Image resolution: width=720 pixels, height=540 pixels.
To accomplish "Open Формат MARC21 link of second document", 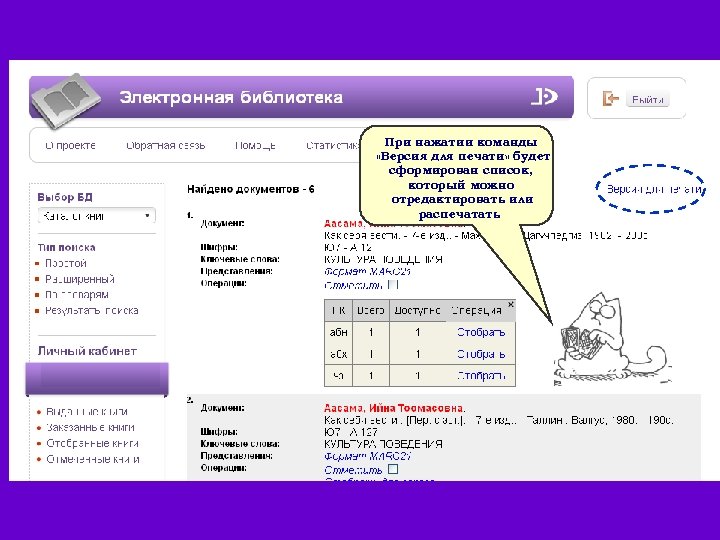I will [367, 456].
